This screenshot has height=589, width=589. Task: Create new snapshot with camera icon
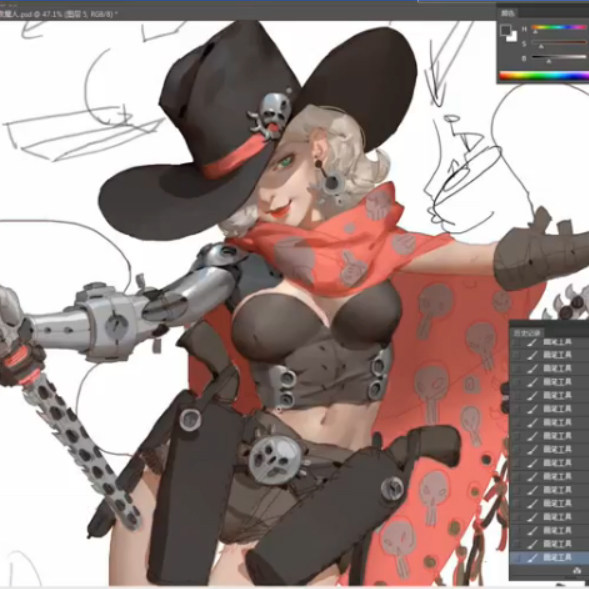point(578,571)
